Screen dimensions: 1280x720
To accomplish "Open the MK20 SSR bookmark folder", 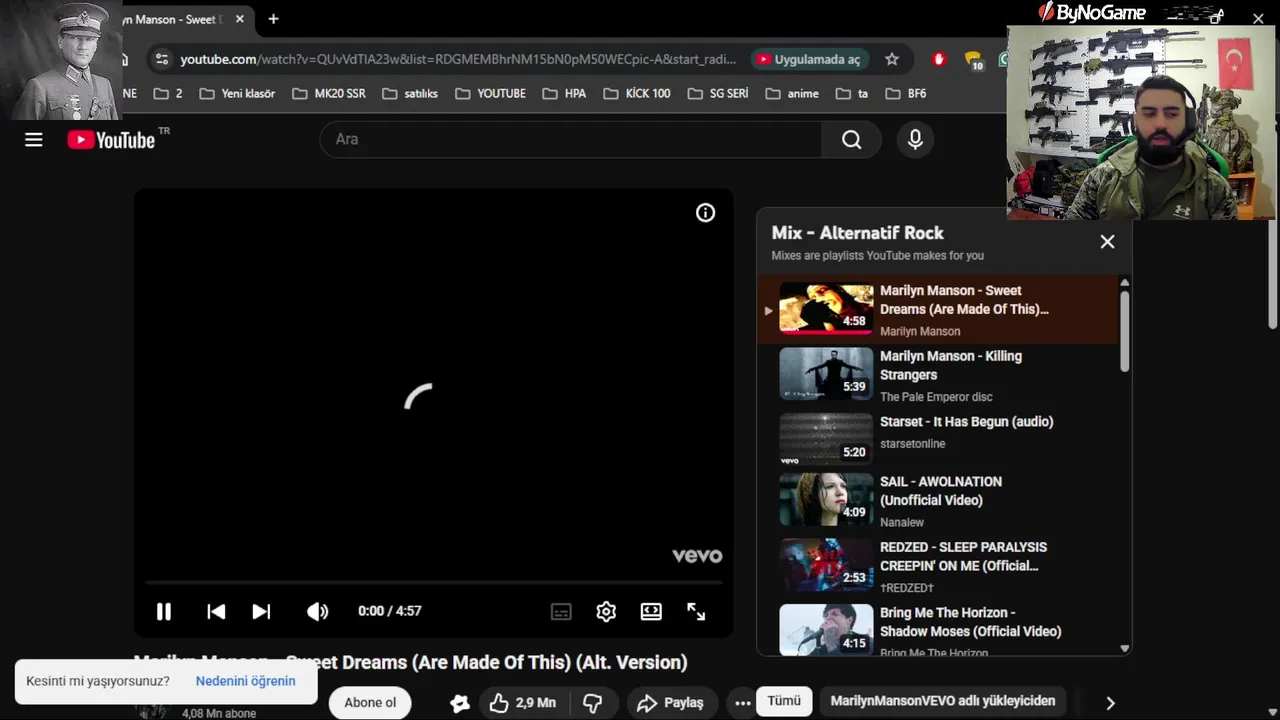I will (x=329, y=93).
